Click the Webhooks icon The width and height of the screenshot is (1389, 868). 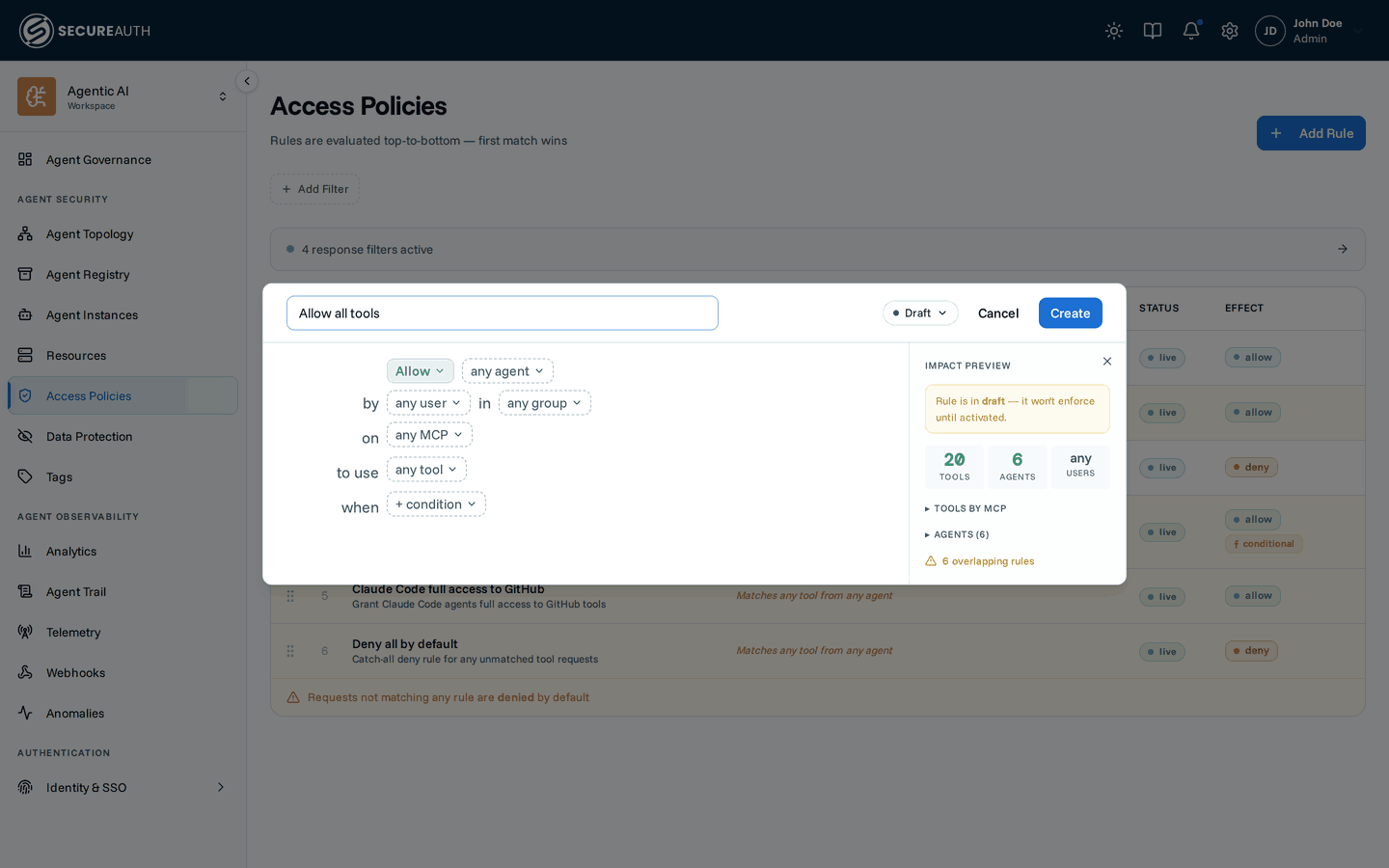[x=25, y=672]
